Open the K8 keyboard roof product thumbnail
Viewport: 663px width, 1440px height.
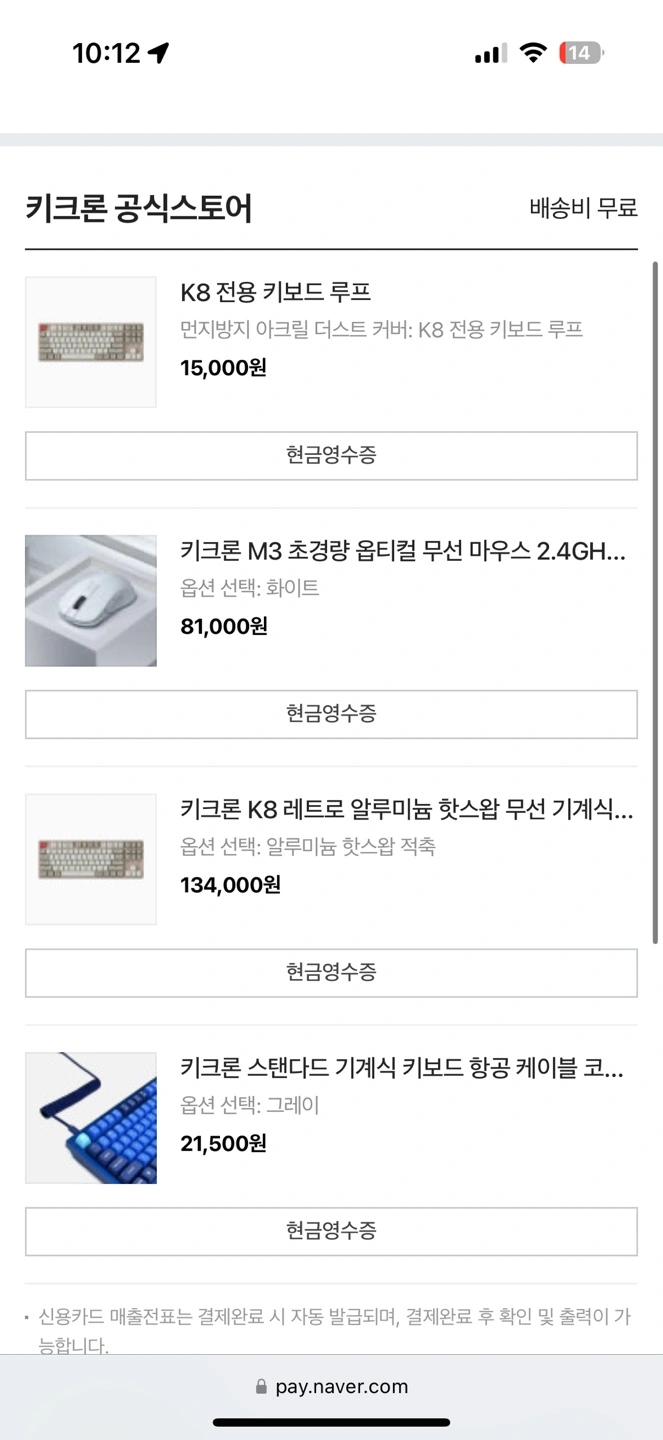tap(91, 342)
